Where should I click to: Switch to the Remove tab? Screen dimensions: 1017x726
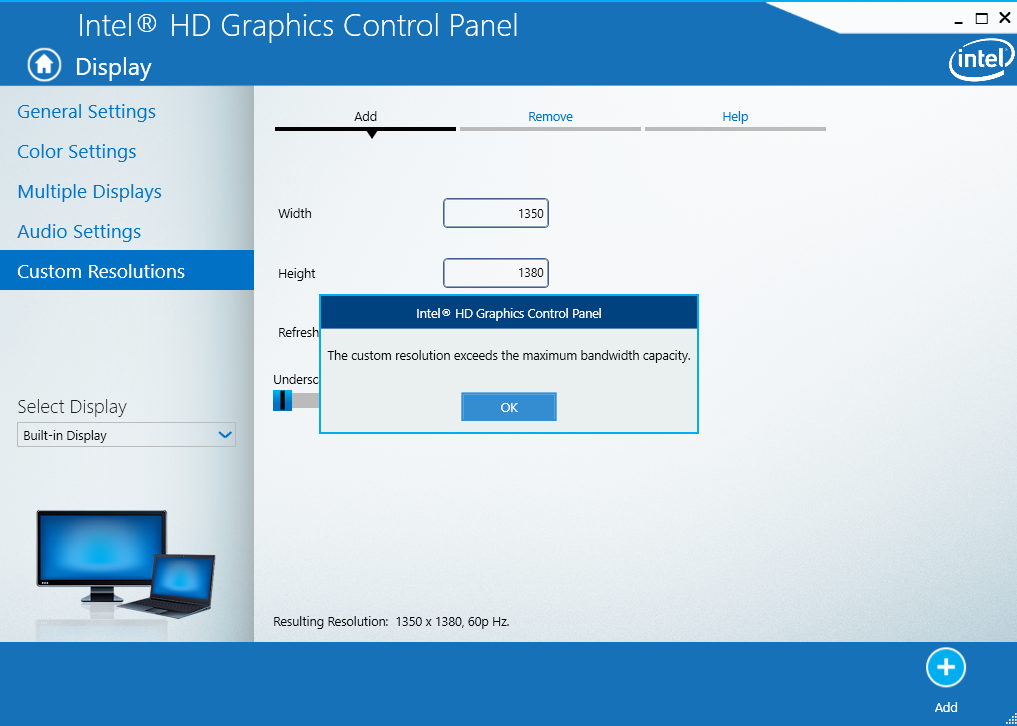(550, 117)
